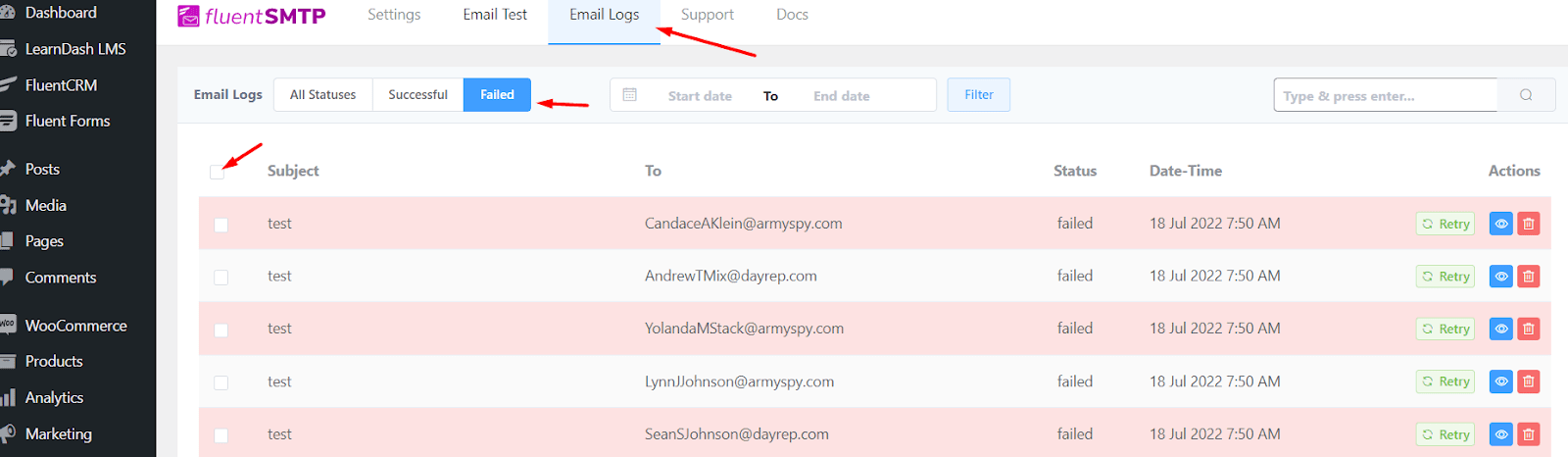Switch to the Settings tab

click(x=394, y=15)
